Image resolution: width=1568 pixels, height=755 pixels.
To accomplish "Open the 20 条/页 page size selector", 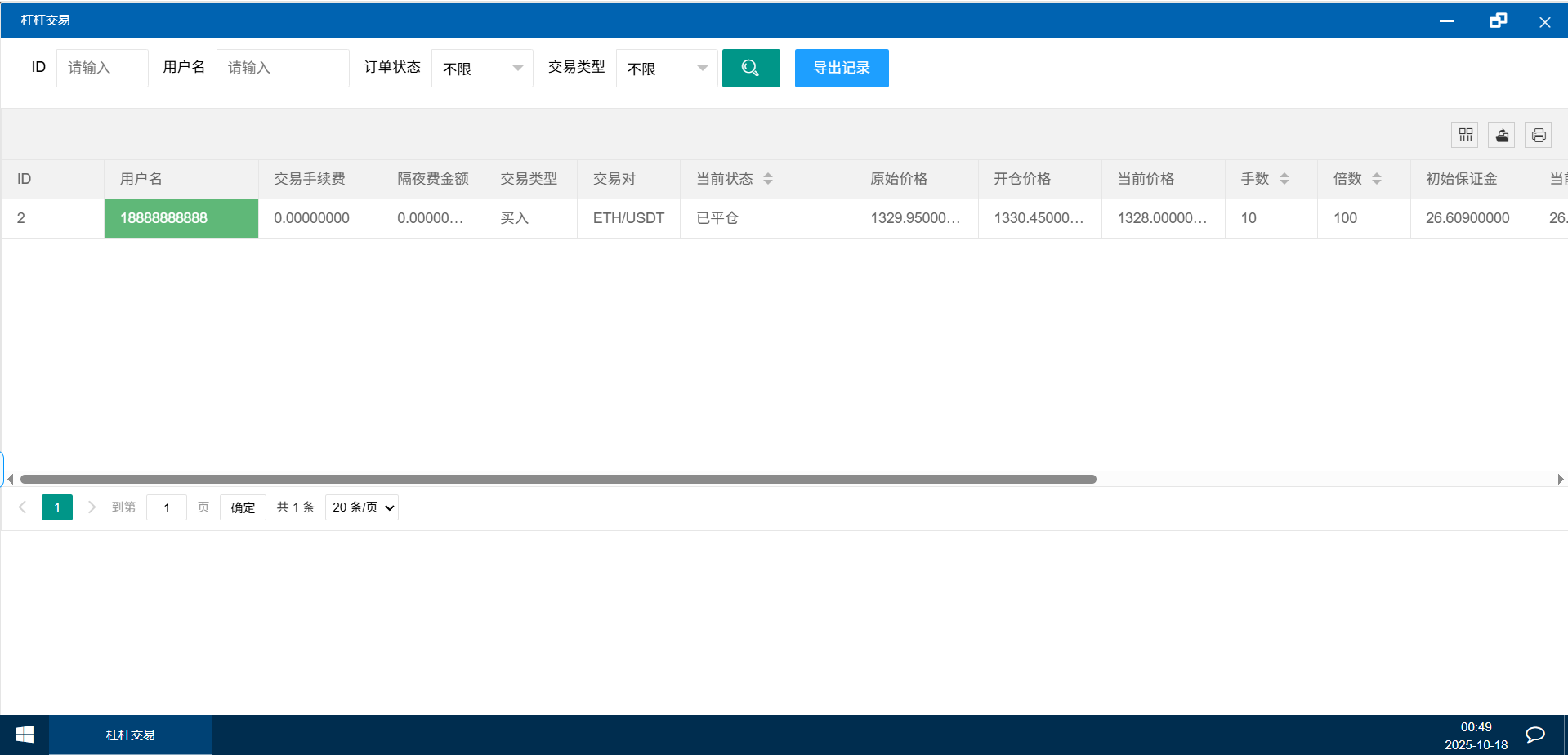I will coord(362,507).
